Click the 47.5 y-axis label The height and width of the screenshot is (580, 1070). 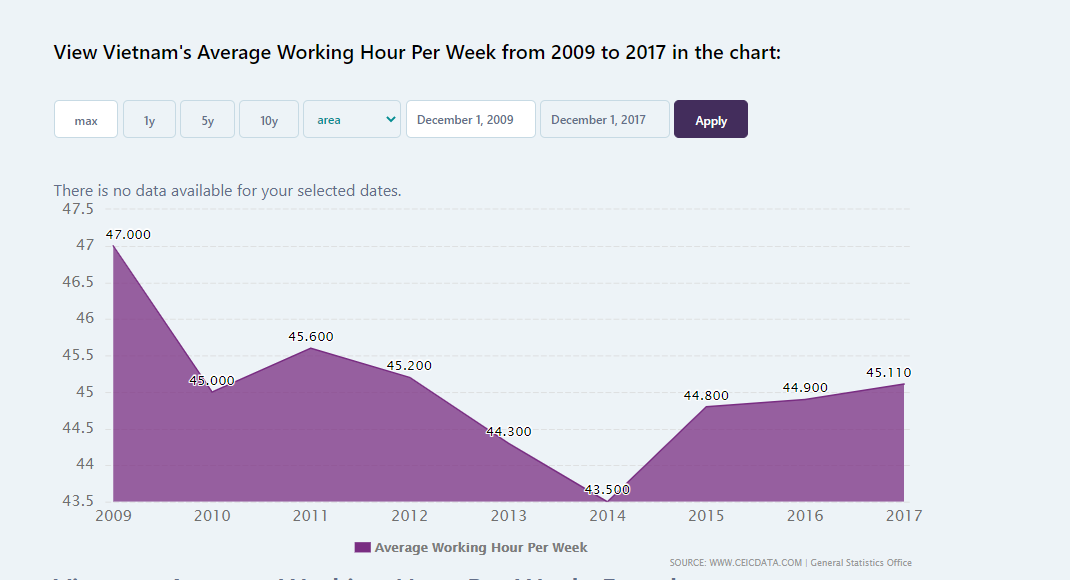click(x=78, y=209)
